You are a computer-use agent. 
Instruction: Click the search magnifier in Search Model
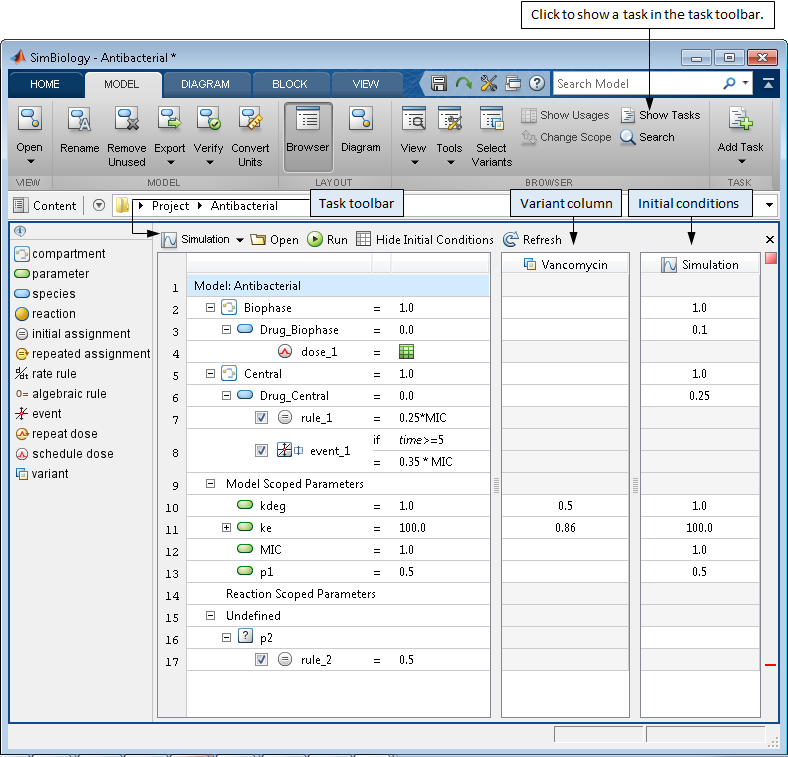coord(729,83)
